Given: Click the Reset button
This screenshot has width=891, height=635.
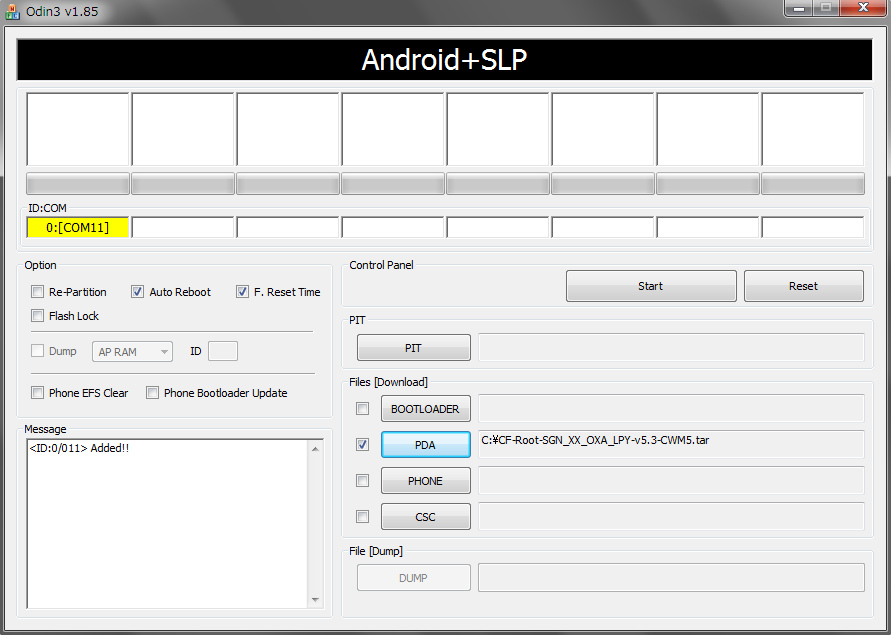Looking at the screenshot, I should (x=803, y=286).
